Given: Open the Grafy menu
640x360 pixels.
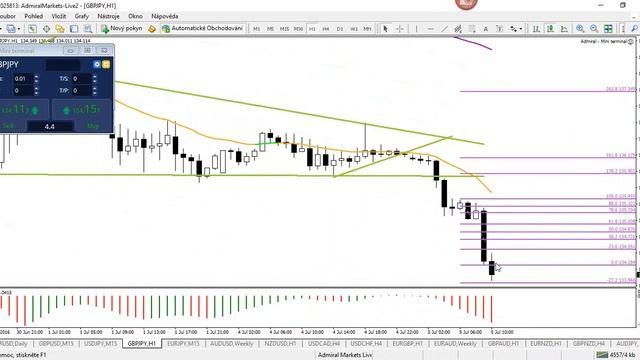Looking at the screenshot, I should pos(81,16).
